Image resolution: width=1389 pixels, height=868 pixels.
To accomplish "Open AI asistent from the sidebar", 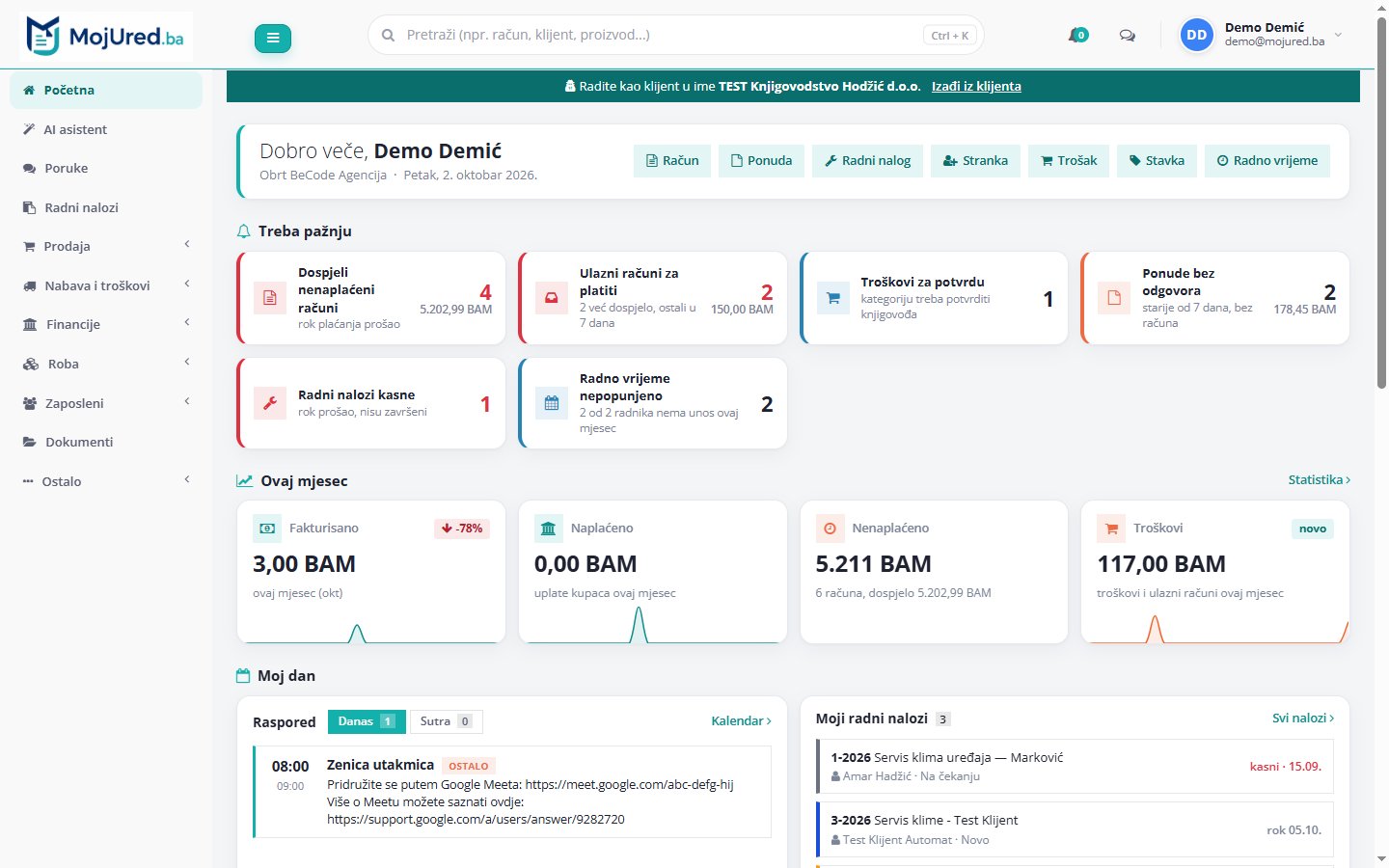I will point(106,129).
